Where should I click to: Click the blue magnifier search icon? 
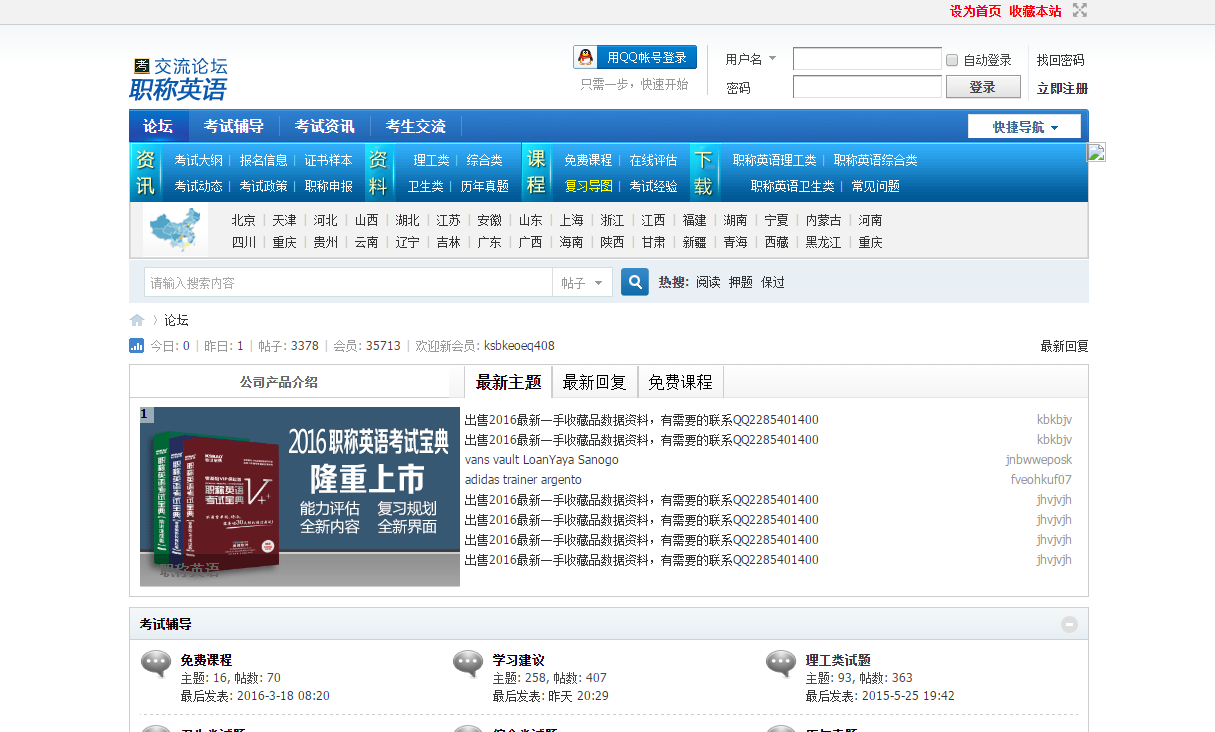(634, 282)
